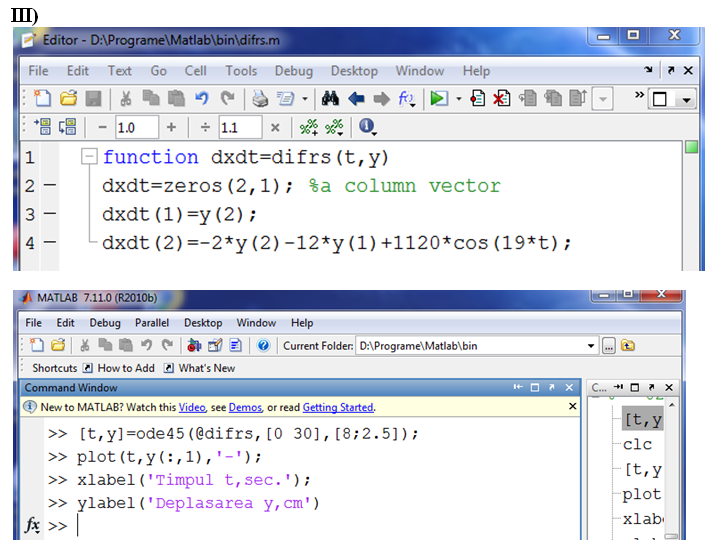
Task: Click Back navigation arrow in Editor
Action: click(x=356, y=98)
